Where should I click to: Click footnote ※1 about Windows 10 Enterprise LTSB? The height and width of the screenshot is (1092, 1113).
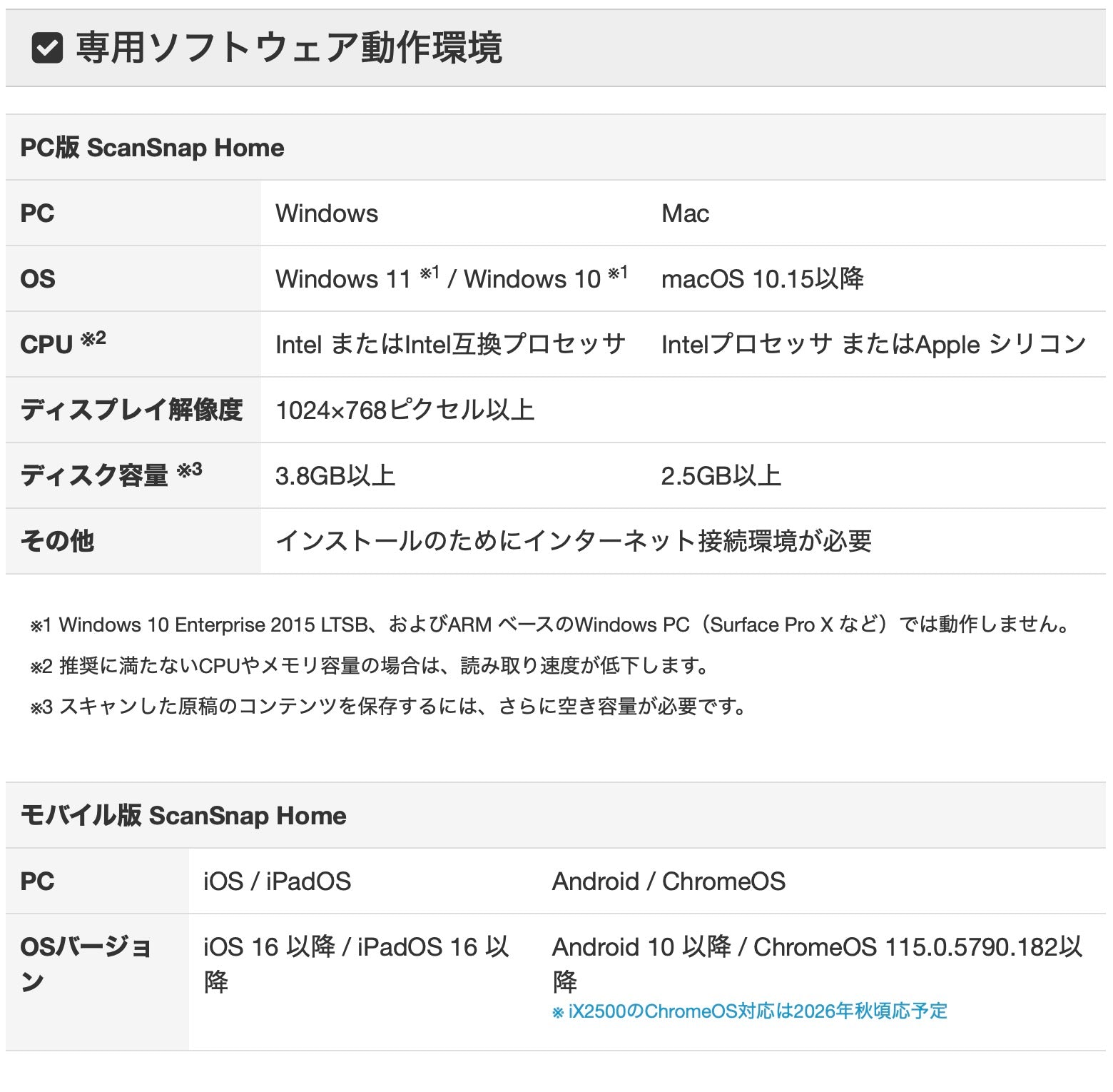pyautogui.click(x=551, y=625)
